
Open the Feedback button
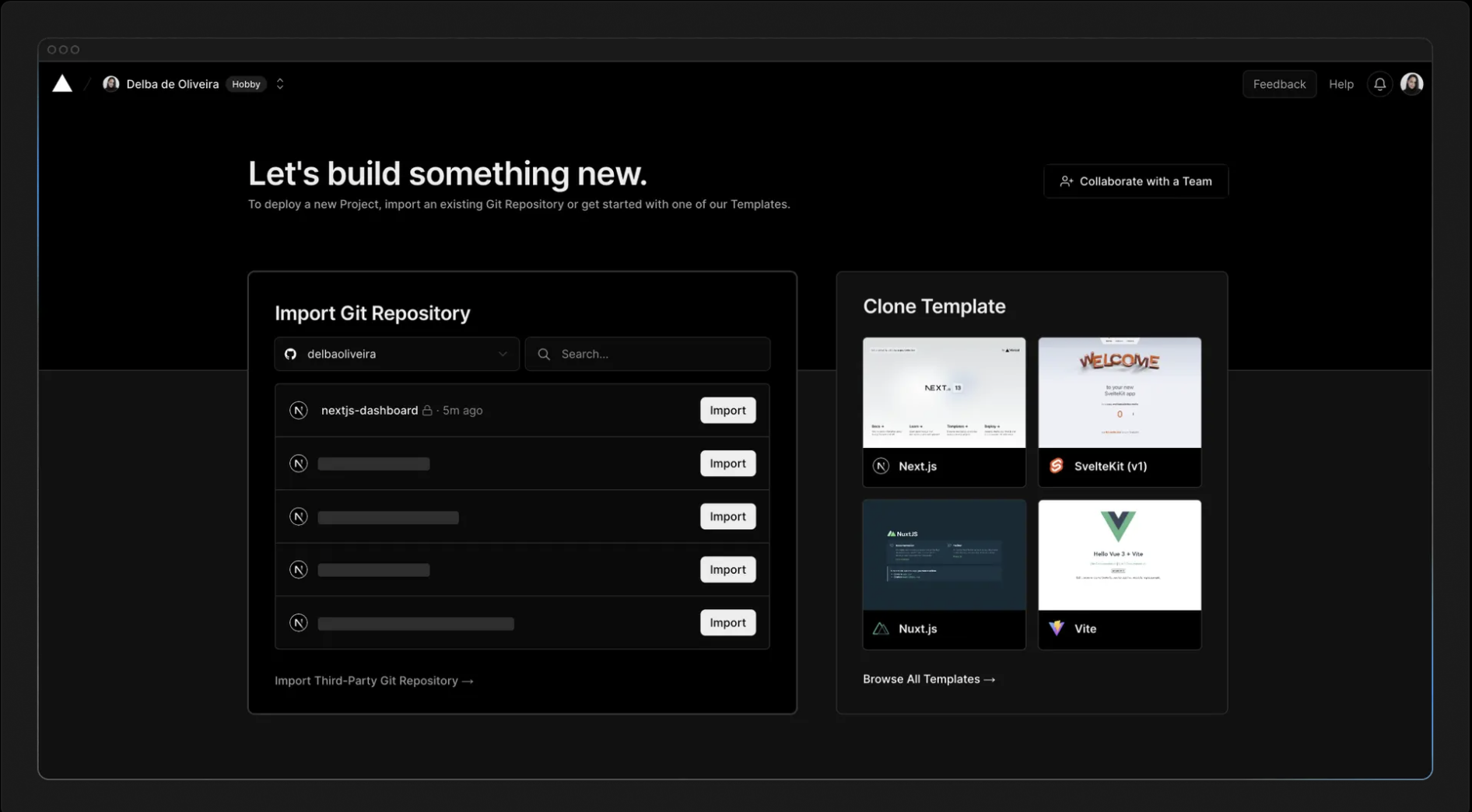1279,84
